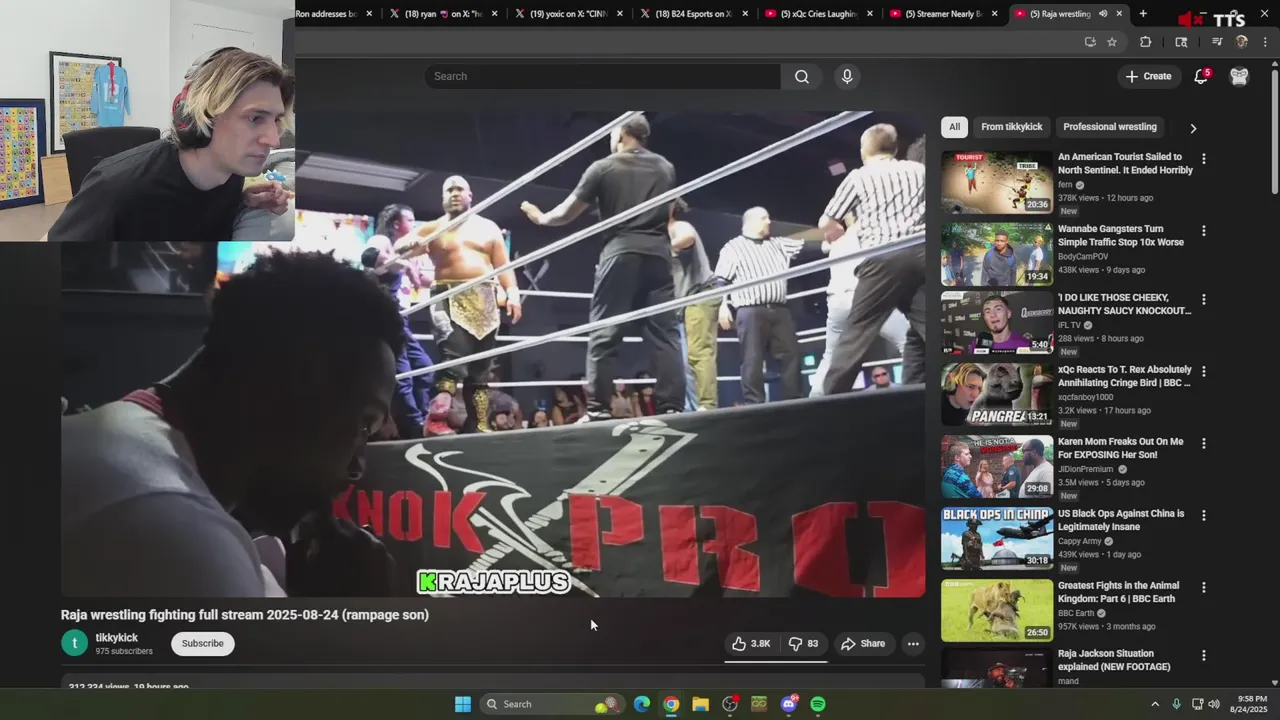Select the All filter chip
Viewport: 1280px width, 720px height.
point(954,127)
